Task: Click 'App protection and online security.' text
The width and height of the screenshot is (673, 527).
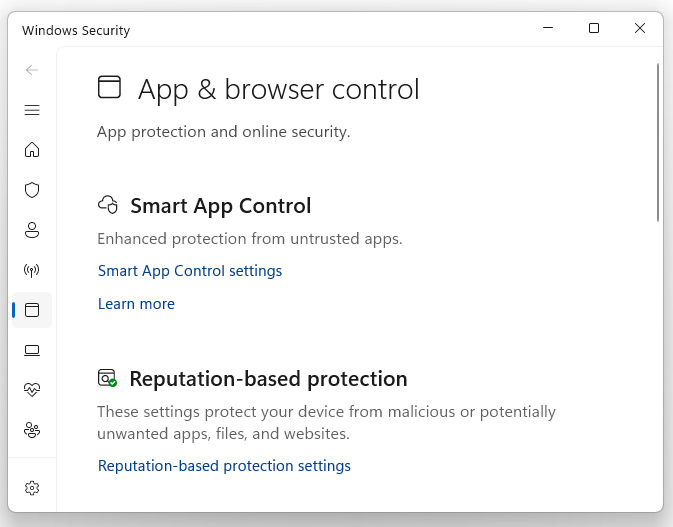Action: point(224,132)
